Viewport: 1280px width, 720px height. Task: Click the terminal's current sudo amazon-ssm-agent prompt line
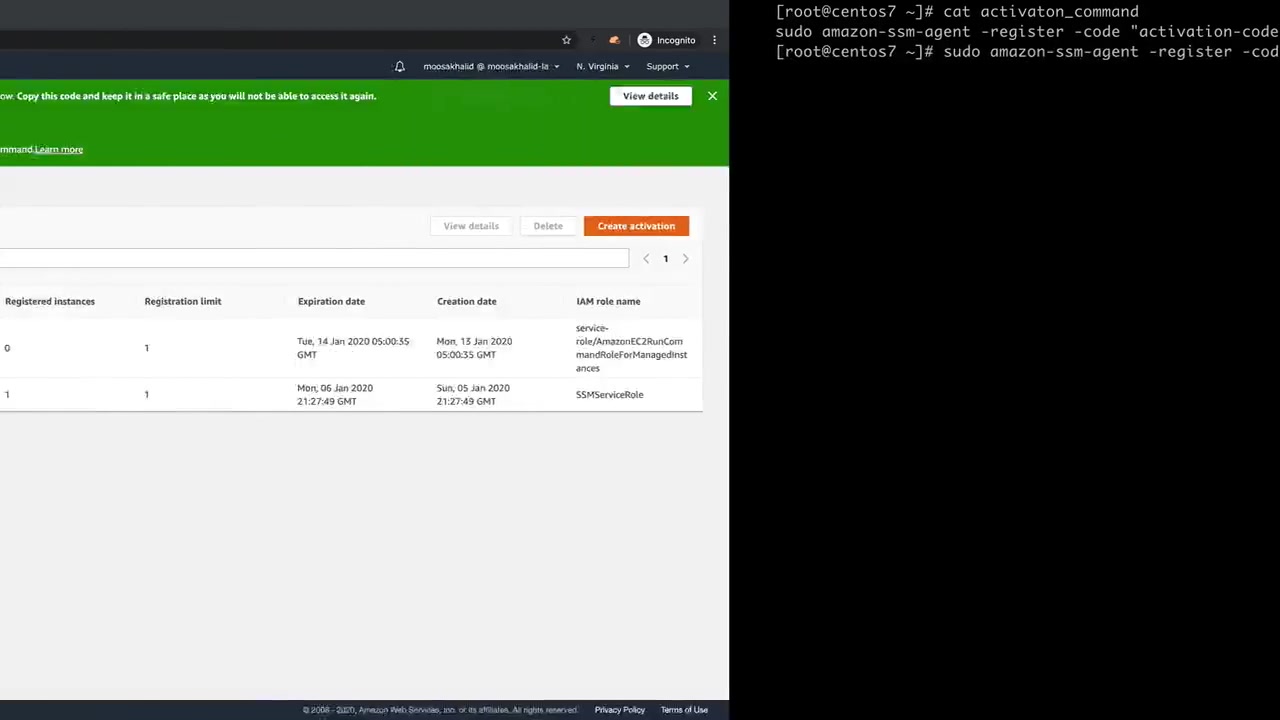(1027, 52)
